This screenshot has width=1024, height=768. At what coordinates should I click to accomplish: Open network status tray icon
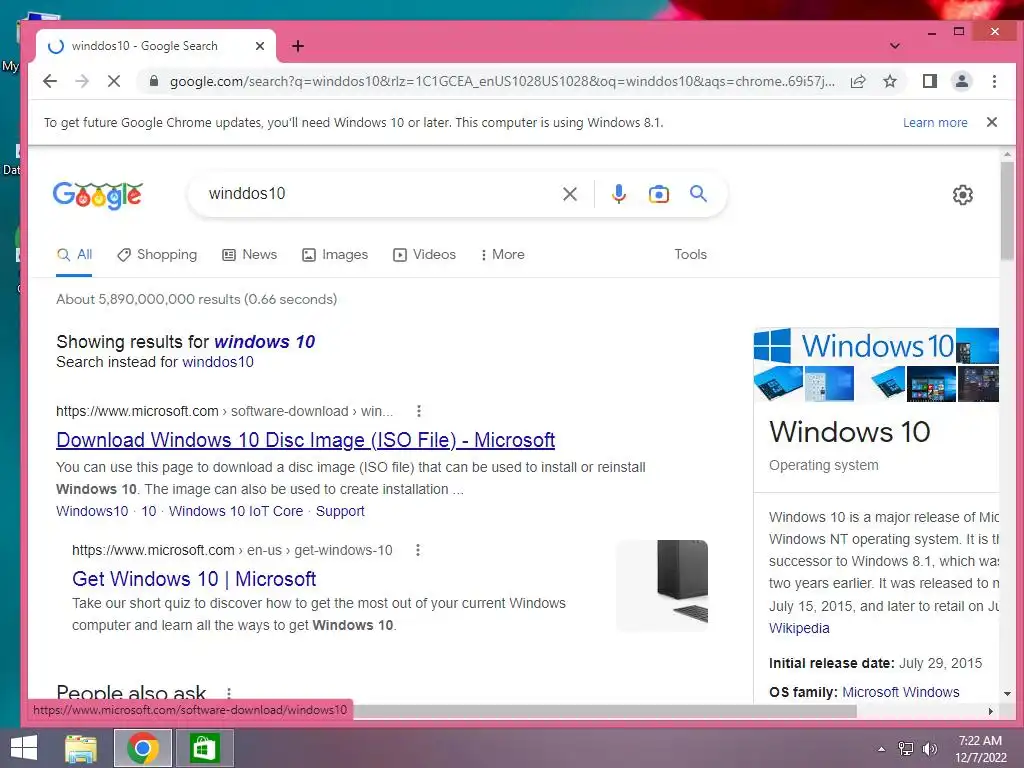(x=906, y=749)
